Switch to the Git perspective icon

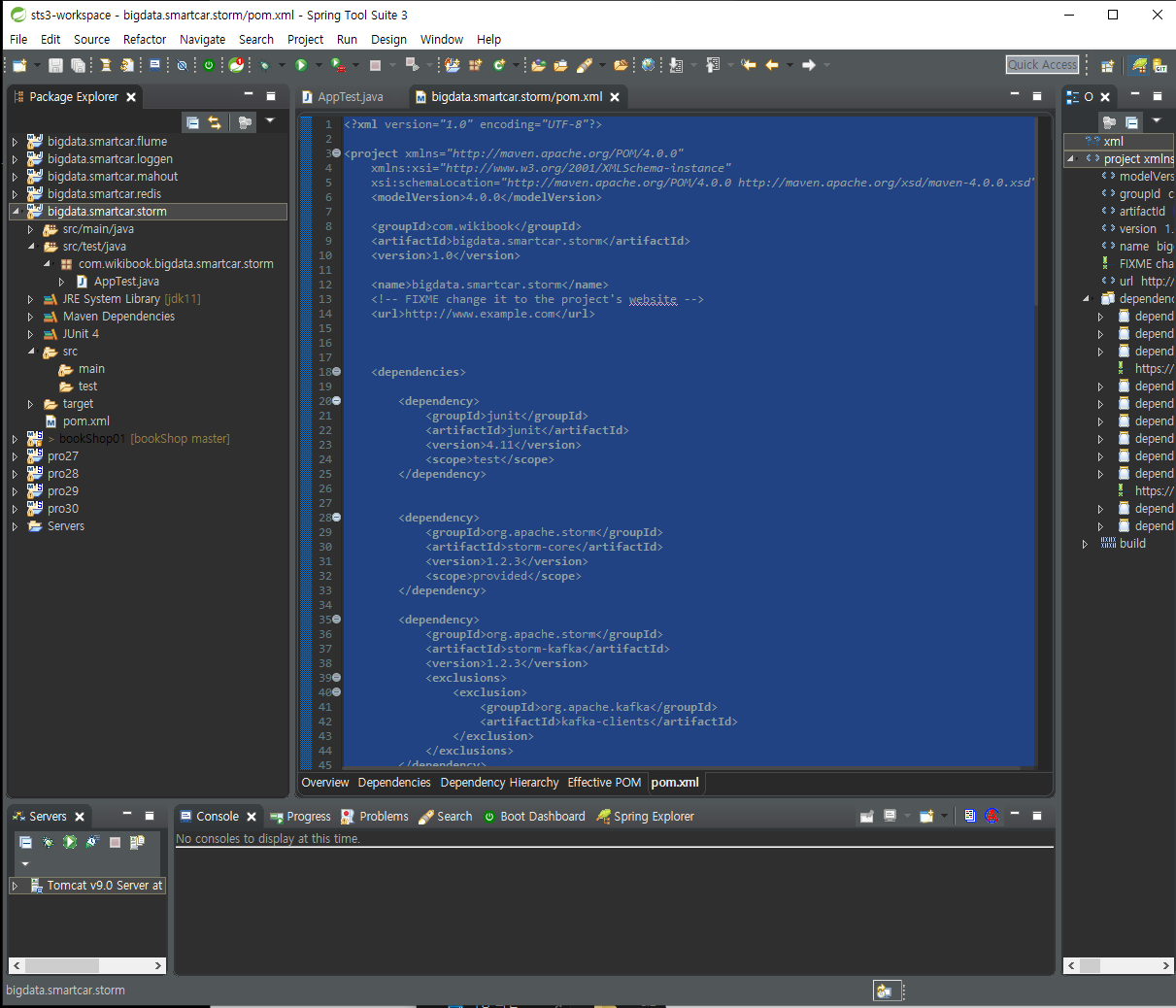pyautogui.click(x=1161, y=65)
